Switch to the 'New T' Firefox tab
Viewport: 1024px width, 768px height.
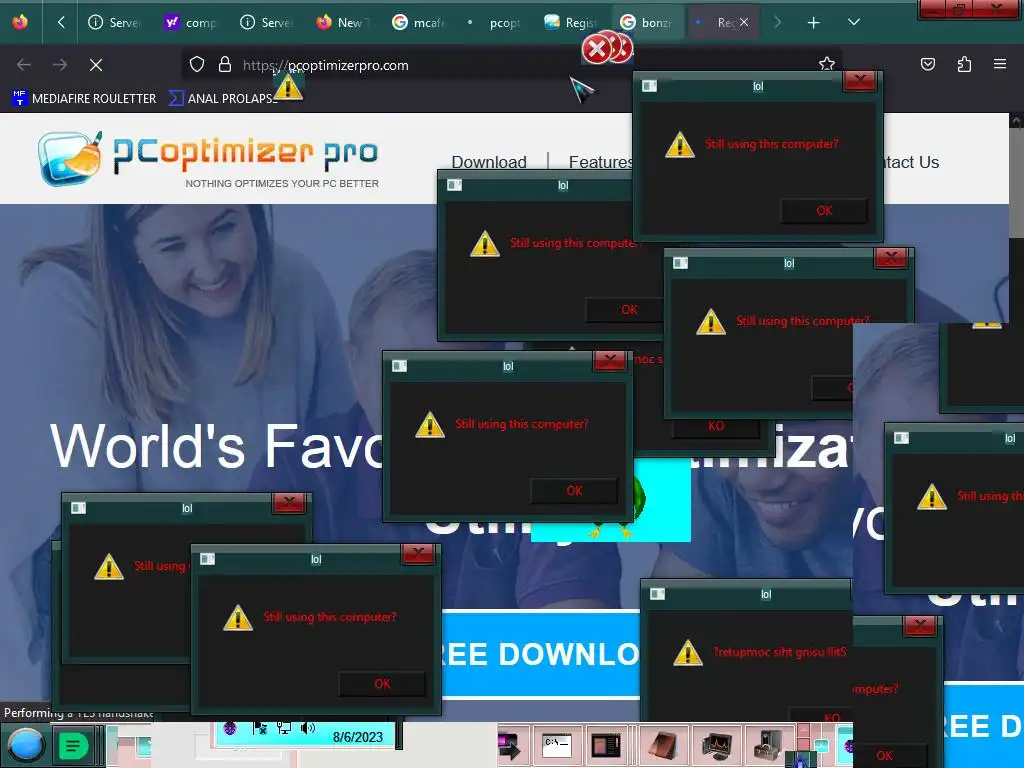click(342, 23)
